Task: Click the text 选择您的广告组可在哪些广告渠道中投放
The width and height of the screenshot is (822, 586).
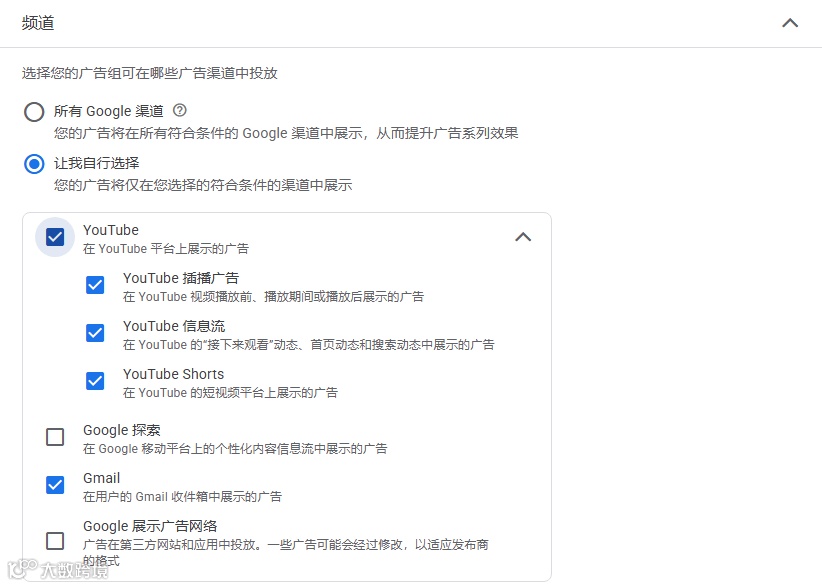Action: click(x=149, y=73)
